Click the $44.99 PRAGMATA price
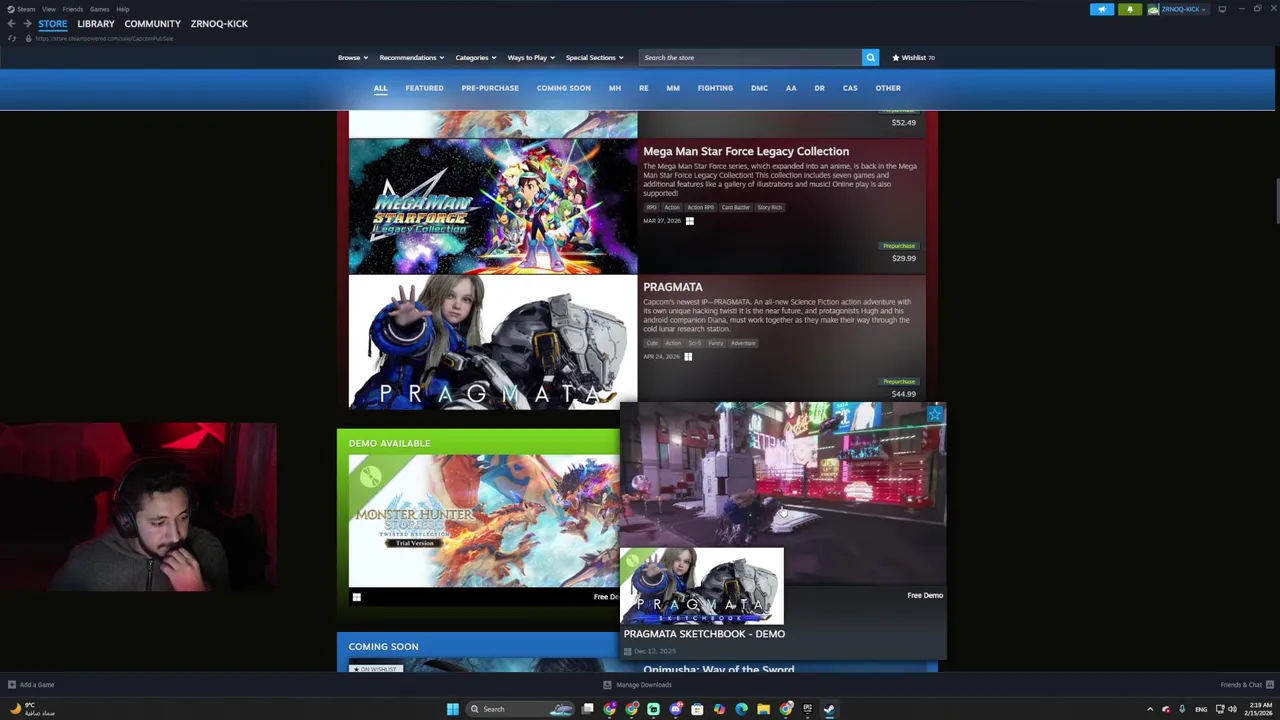 click(904, 394)
